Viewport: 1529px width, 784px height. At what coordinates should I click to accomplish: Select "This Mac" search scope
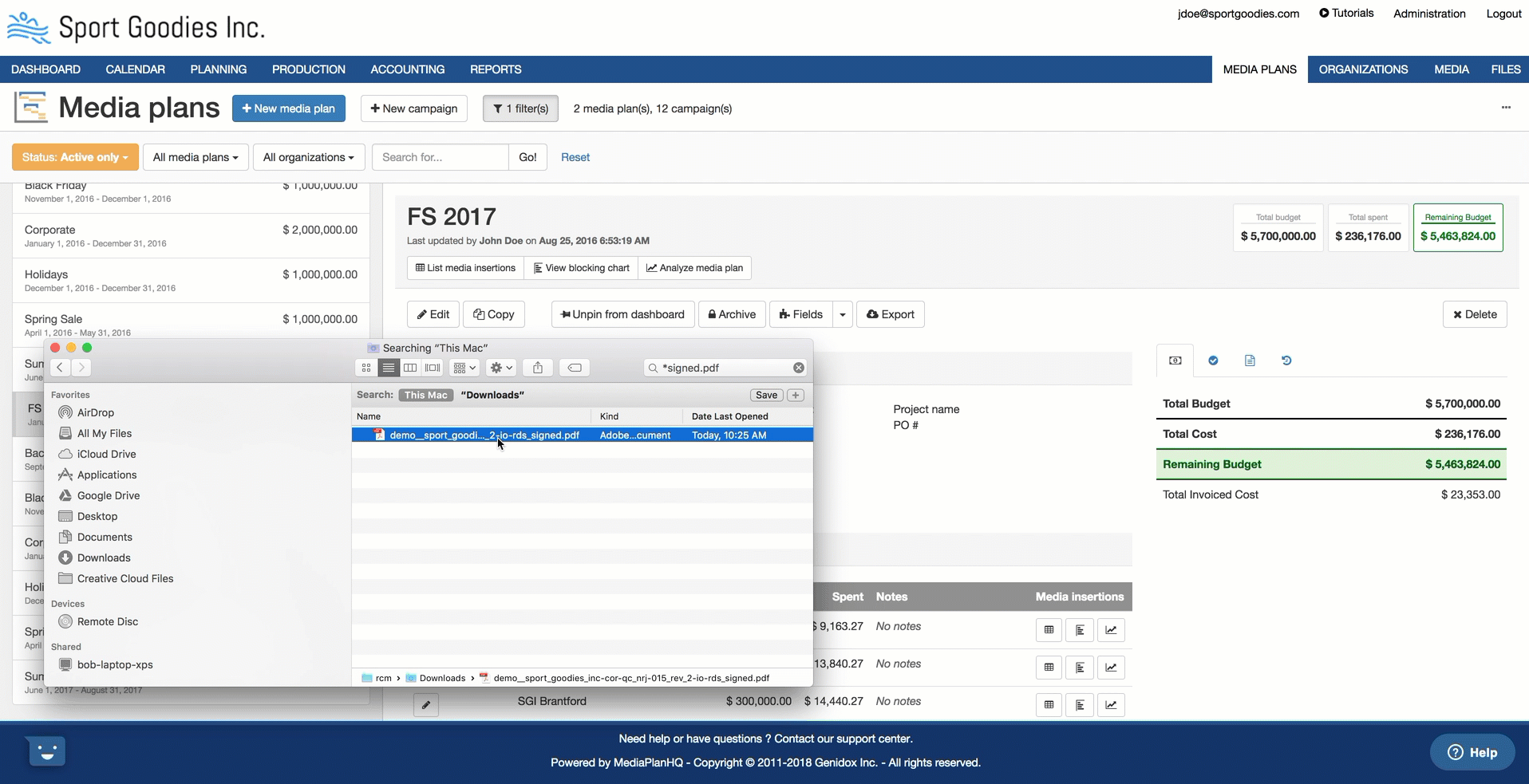[x=425, y=396]
